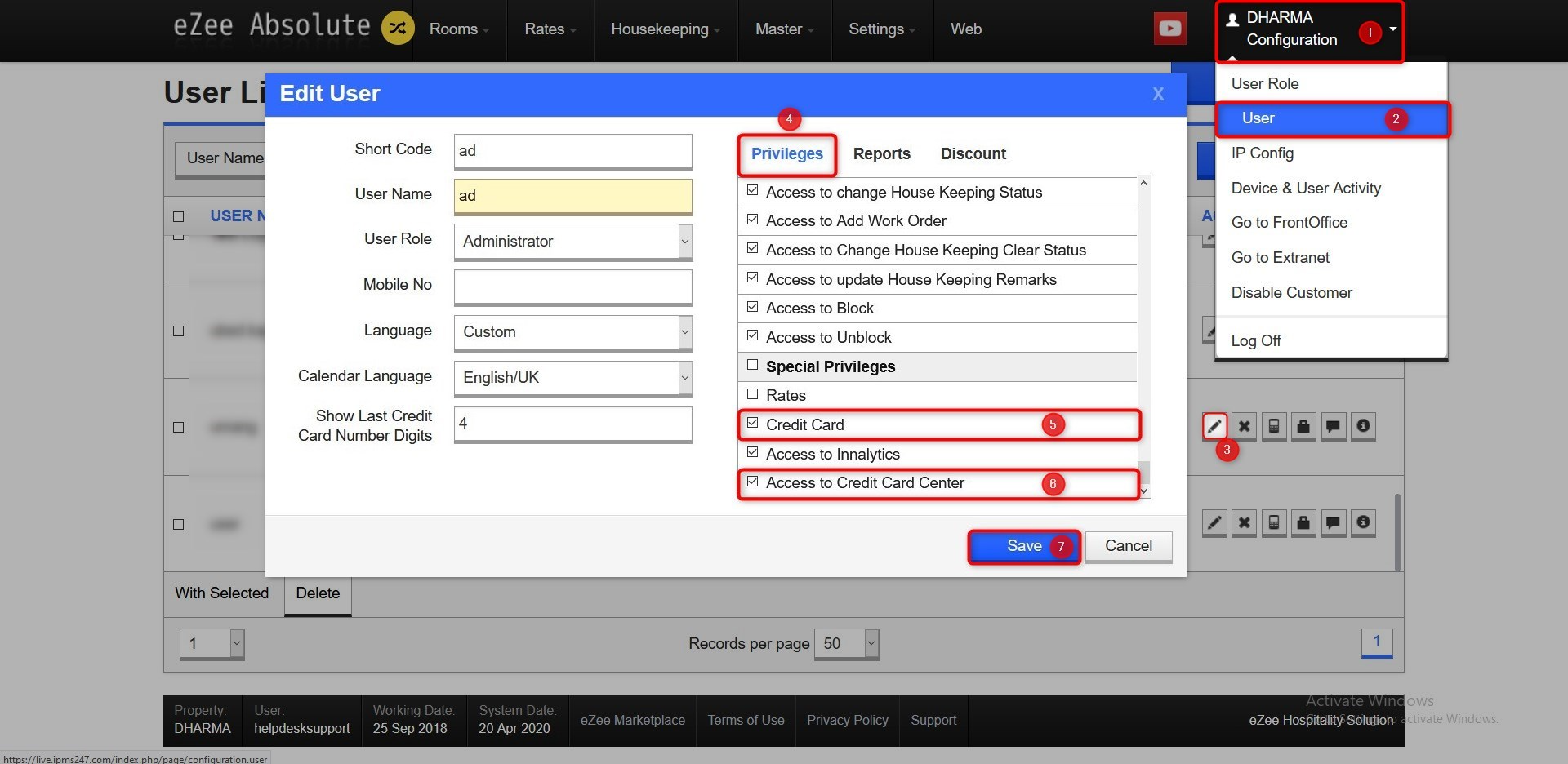1568x764 pixels.
Task: Switch to the Discount tab
Action: 973,154
